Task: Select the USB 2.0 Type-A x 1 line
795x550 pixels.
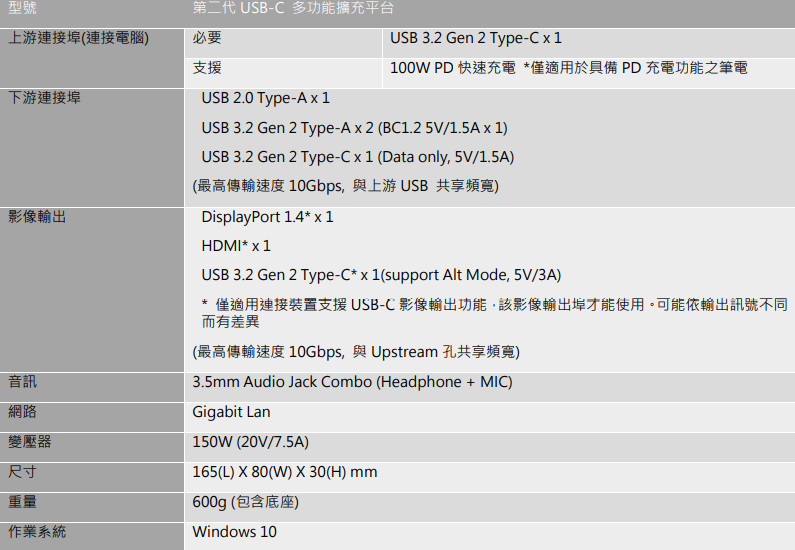Action: [x=265, y=98]
